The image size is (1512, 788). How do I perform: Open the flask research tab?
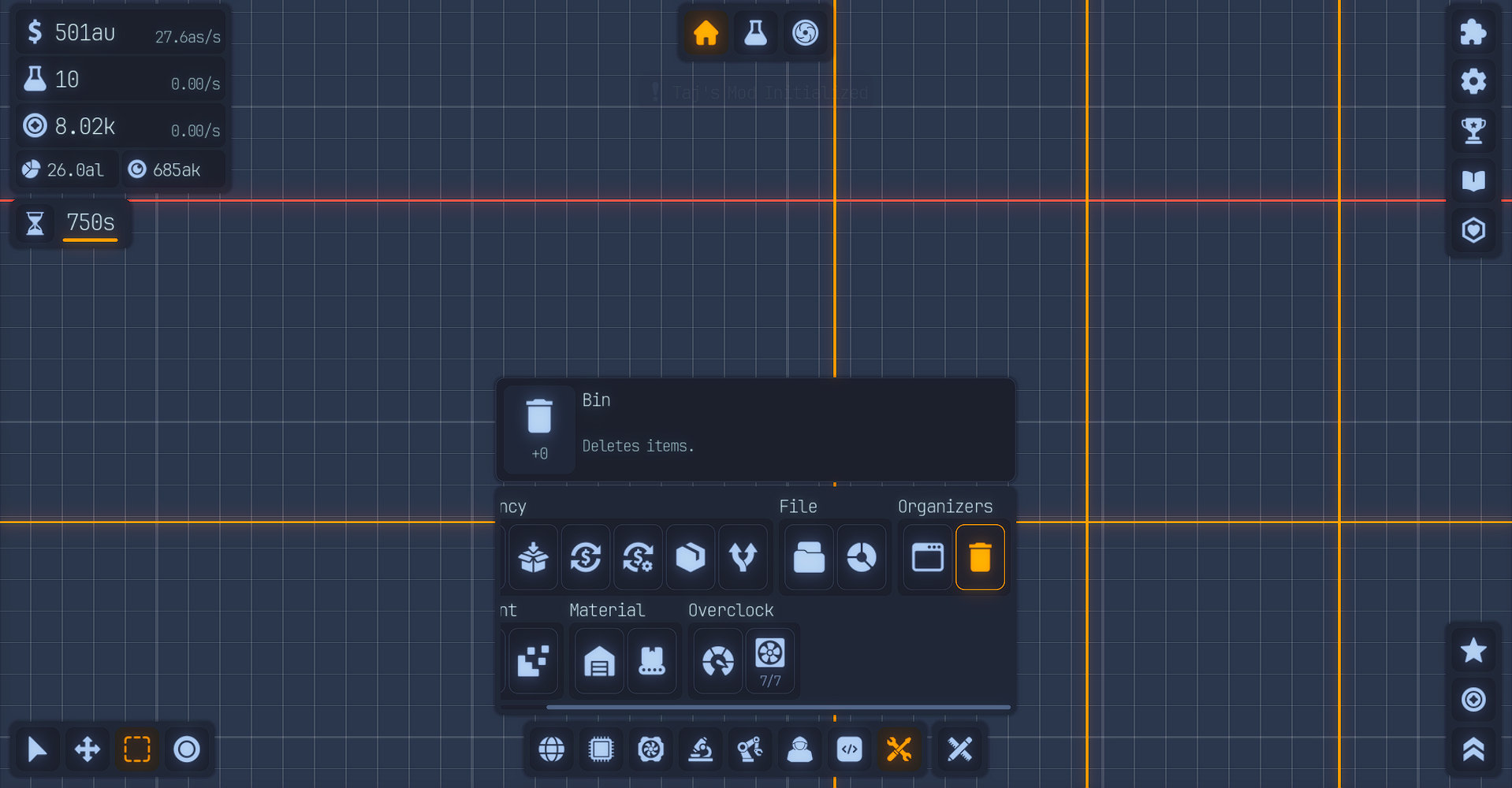click(x=755, y=33)
